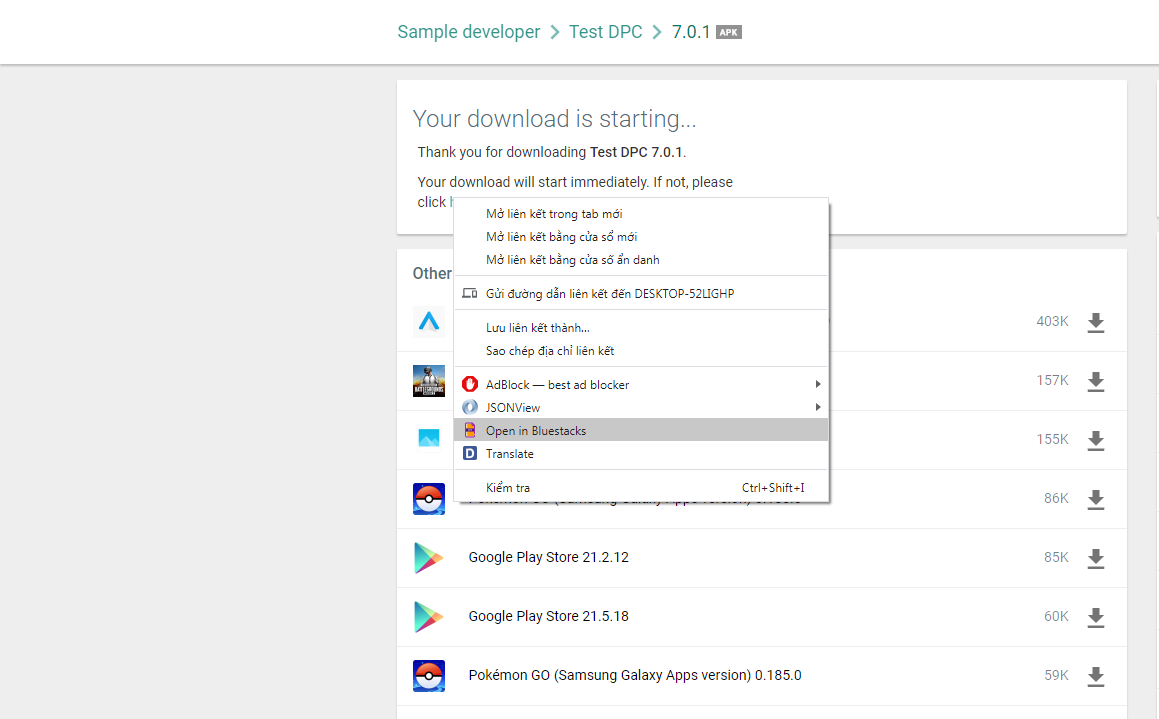Click the APK badge beside 7.0.1

pyautogui.click(x=729, y=32)
